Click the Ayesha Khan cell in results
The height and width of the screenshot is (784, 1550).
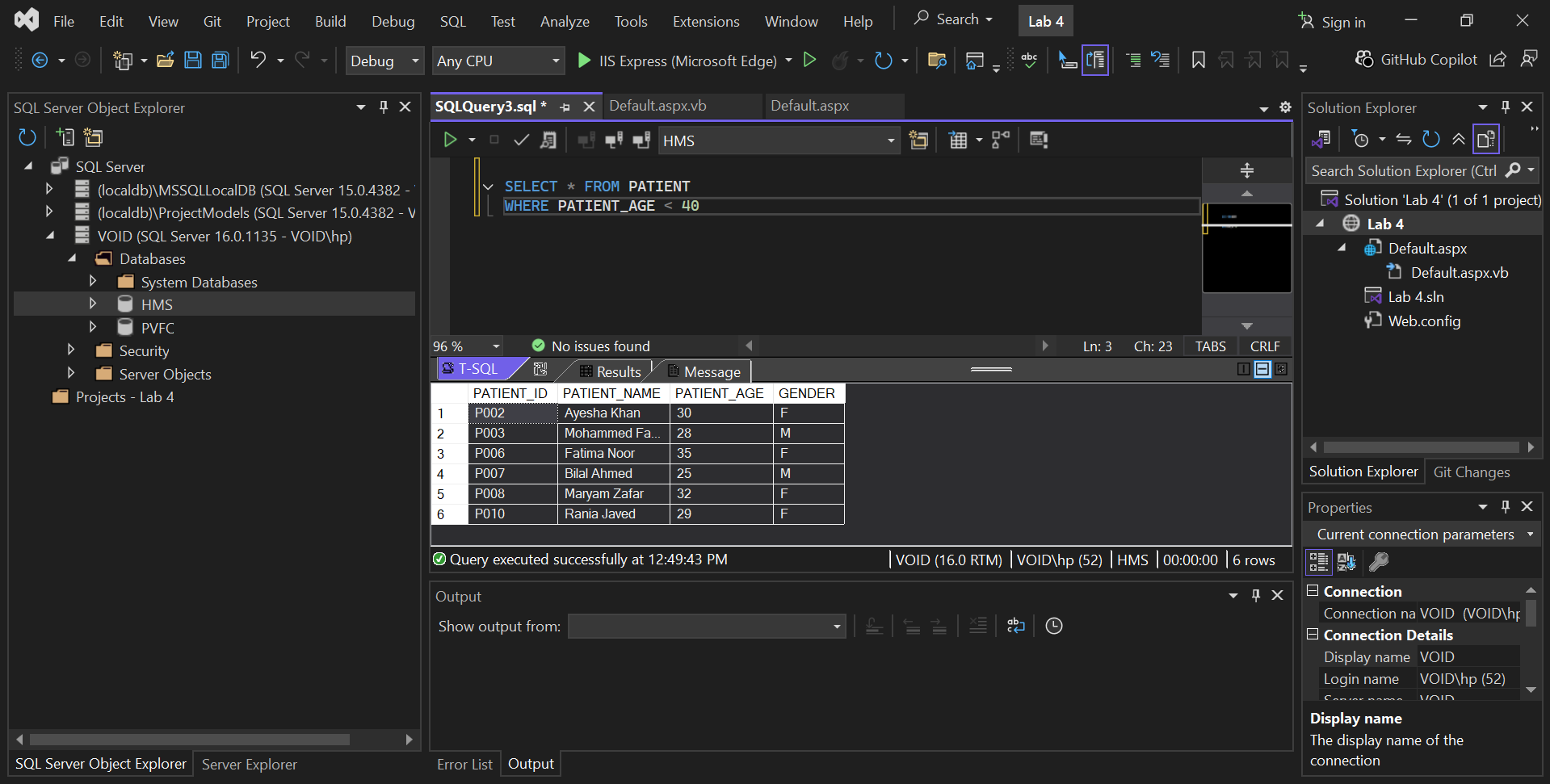tap(613, 413)
